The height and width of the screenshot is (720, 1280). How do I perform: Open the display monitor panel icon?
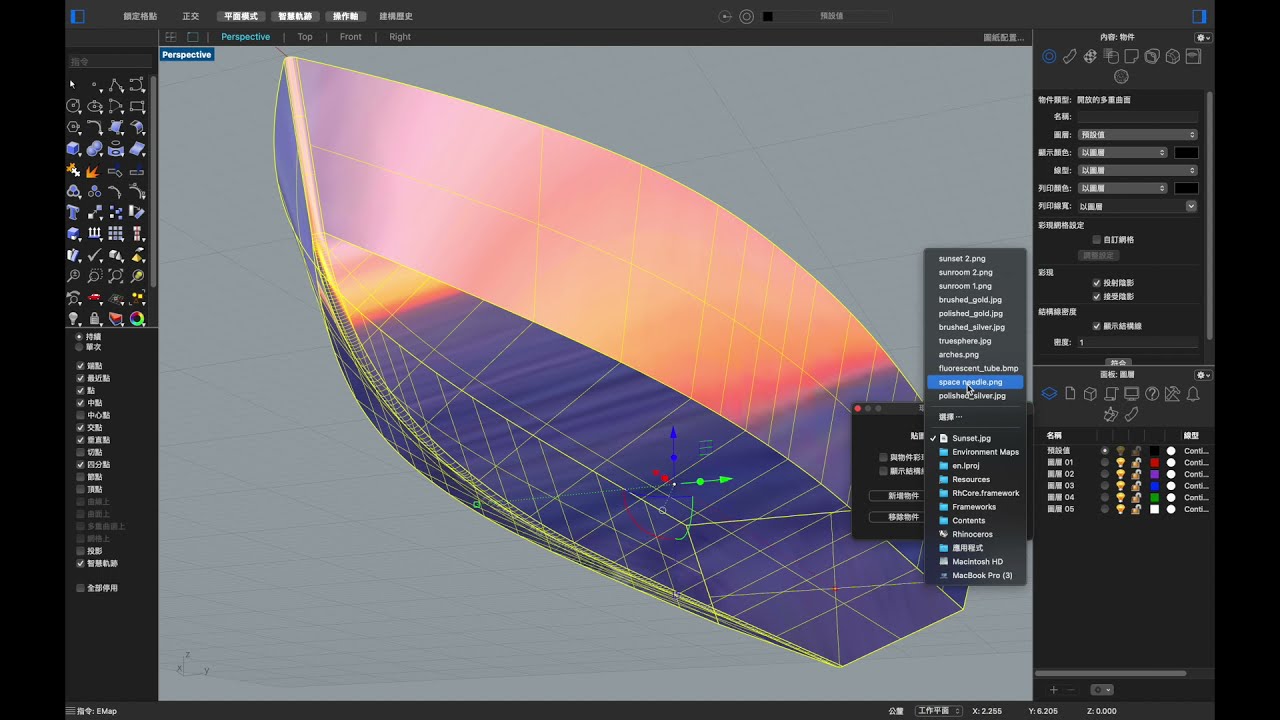point(1131,394)
